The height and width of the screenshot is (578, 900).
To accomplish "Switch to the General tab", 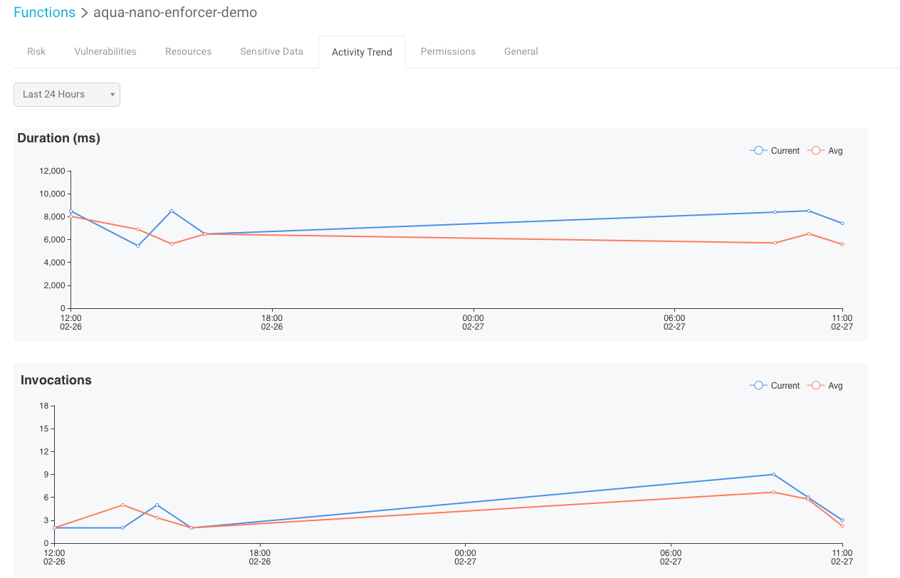I will click(521, 52).
